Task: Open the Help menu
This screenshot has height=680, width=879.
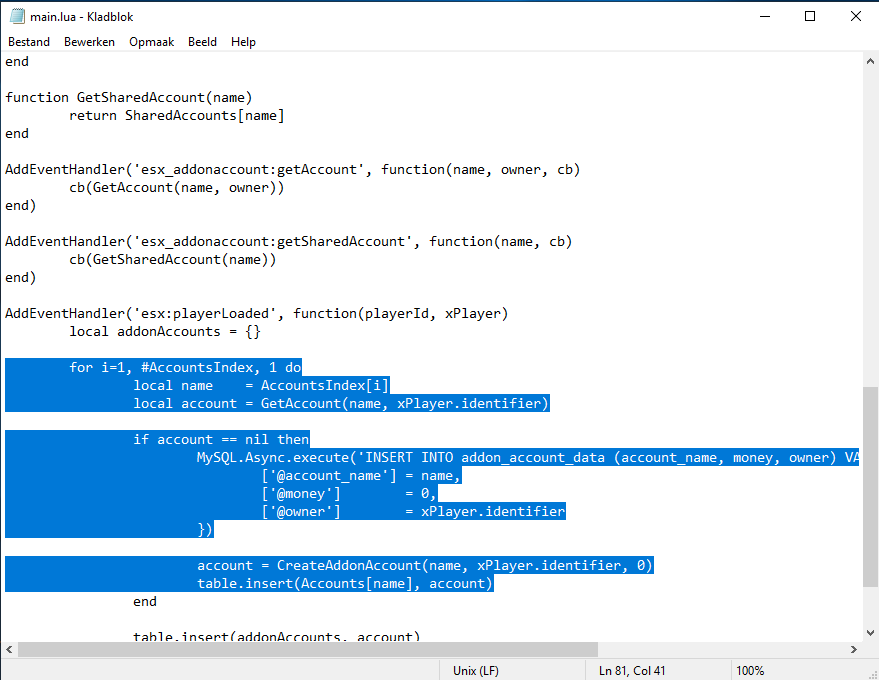Action: 243,41
